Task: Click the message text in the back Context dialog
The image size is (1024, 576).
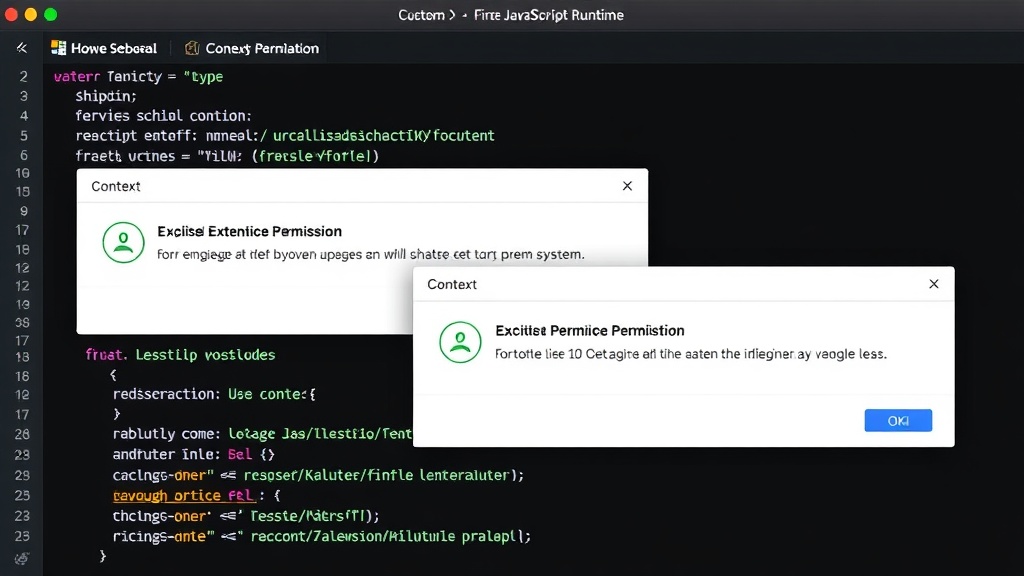Action: pyautogui.click(x=371, y=254)
